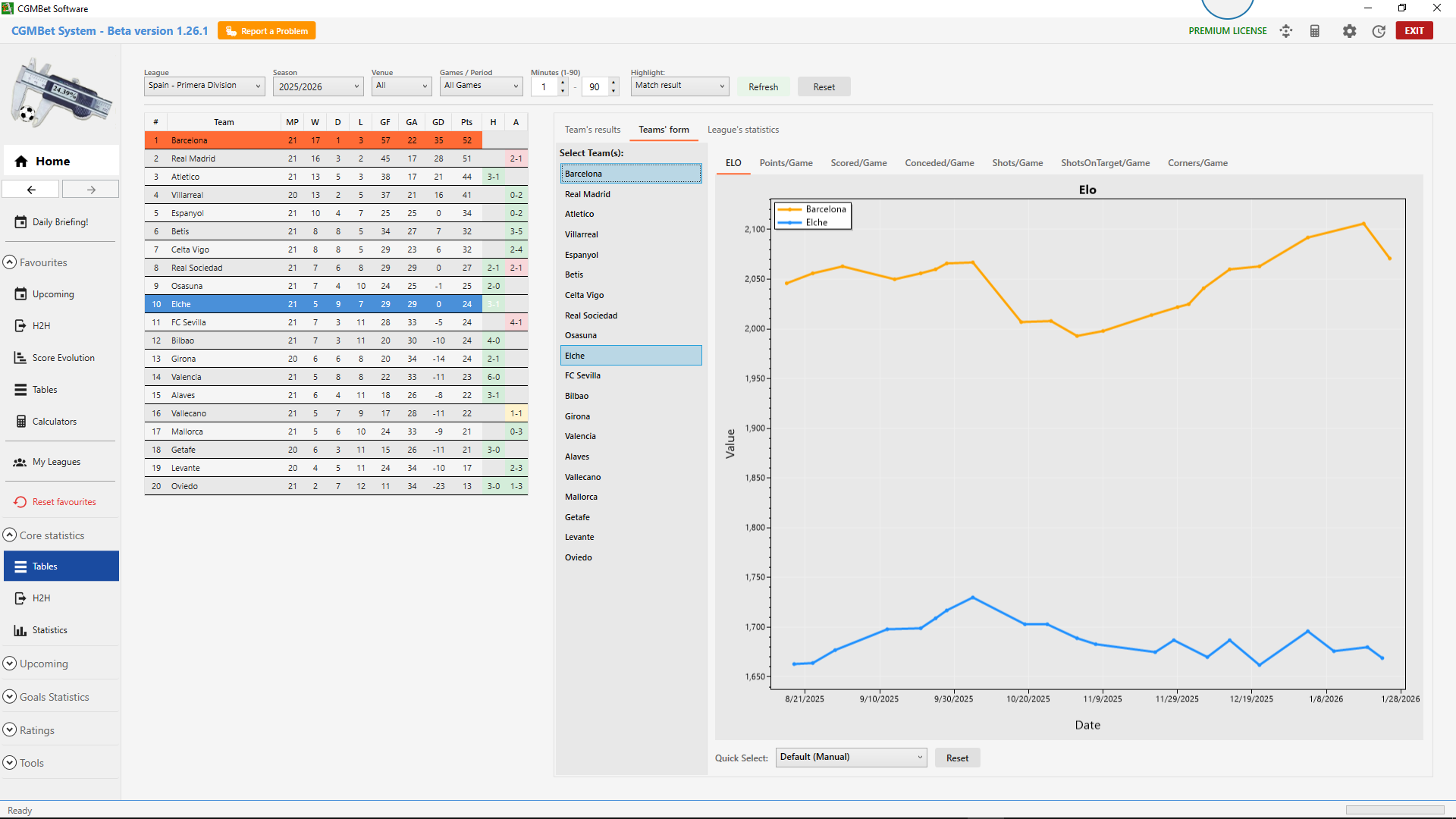
Task: Increase minutes using the up stepper arrow
Action: [562, 82]
